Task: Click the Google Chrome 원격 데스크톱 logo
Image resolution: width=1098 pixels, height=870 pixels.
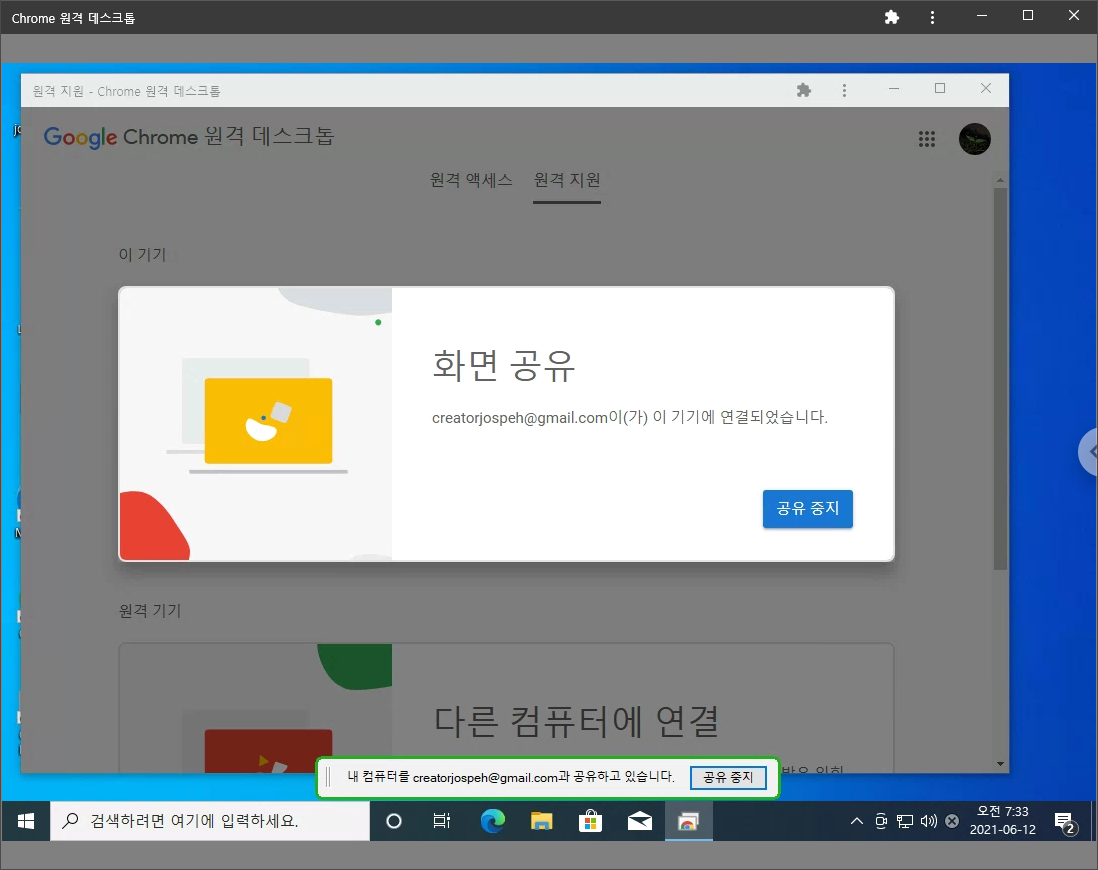Action: pyautogui.click(x=189, y=137)
